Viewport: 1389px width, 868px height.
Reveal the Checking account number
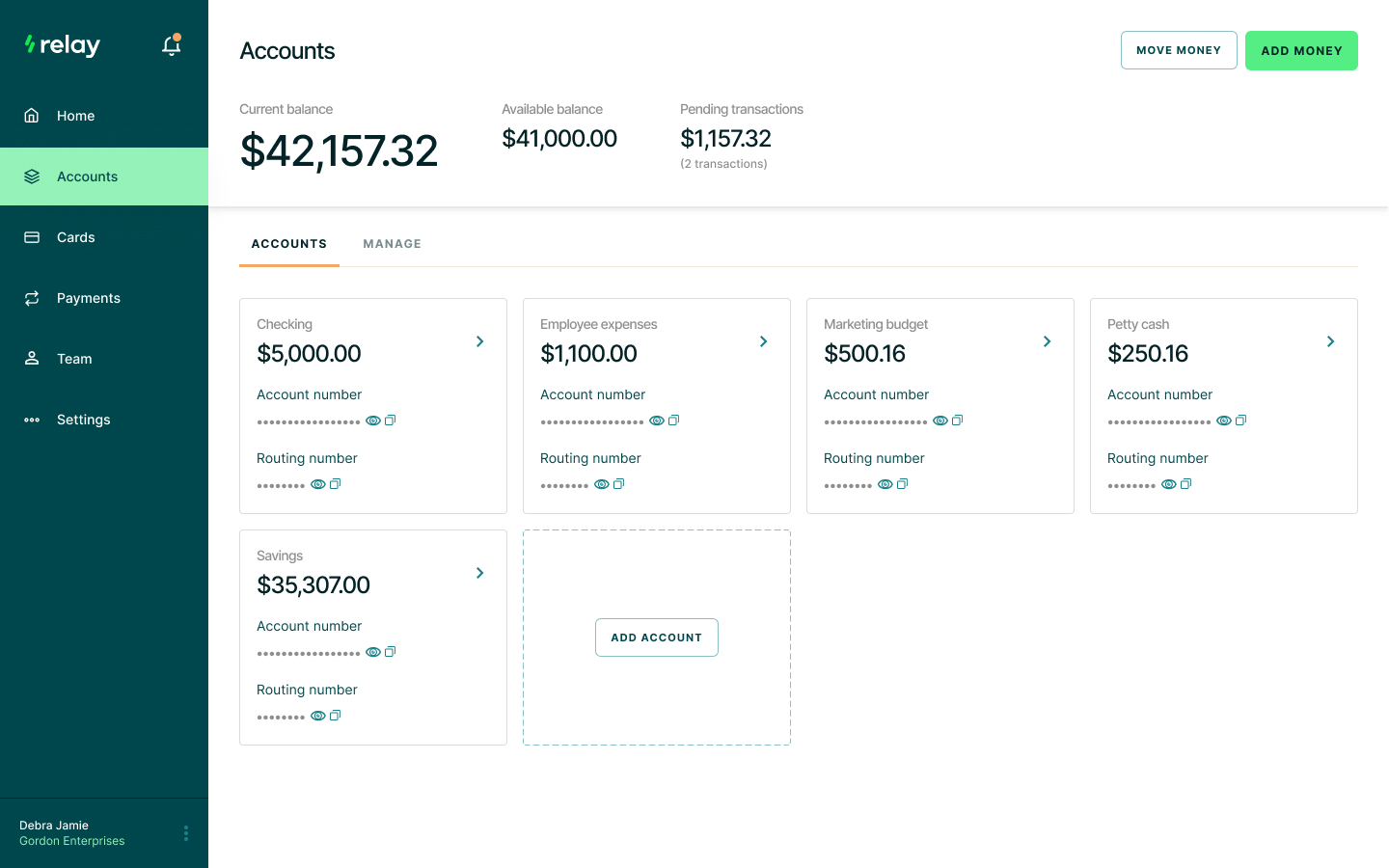(x=373, y=420)
